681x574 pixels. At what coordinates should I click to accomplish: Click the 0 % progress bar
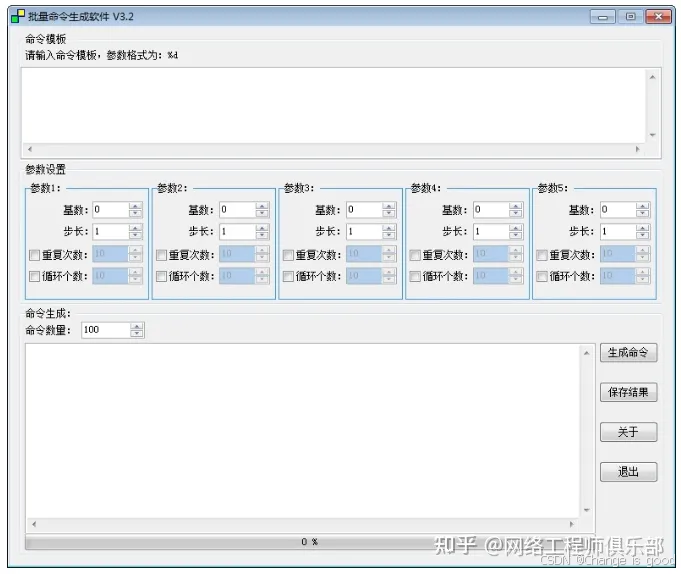pyautogui.click(x=310, y=542)
